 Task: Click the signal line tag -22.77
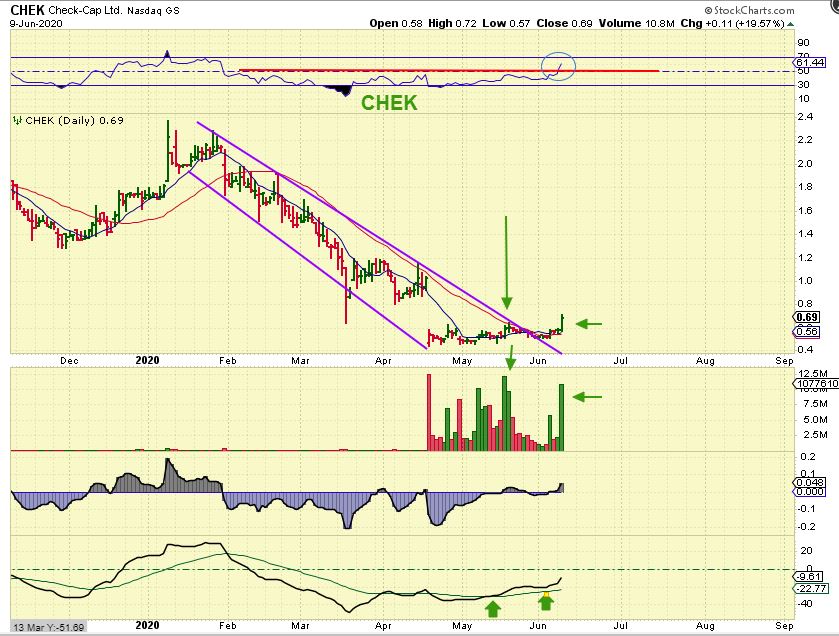[811, 588]
